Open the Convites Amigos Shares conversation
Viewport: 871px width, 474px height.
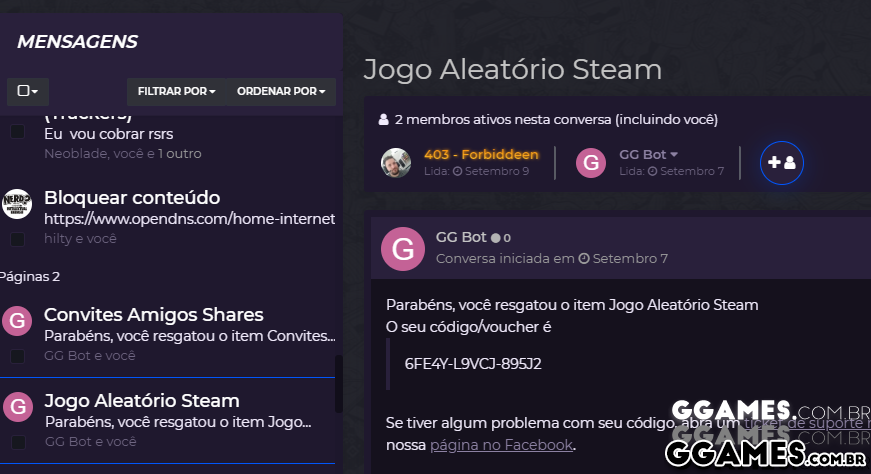click(x=154, y=315)
